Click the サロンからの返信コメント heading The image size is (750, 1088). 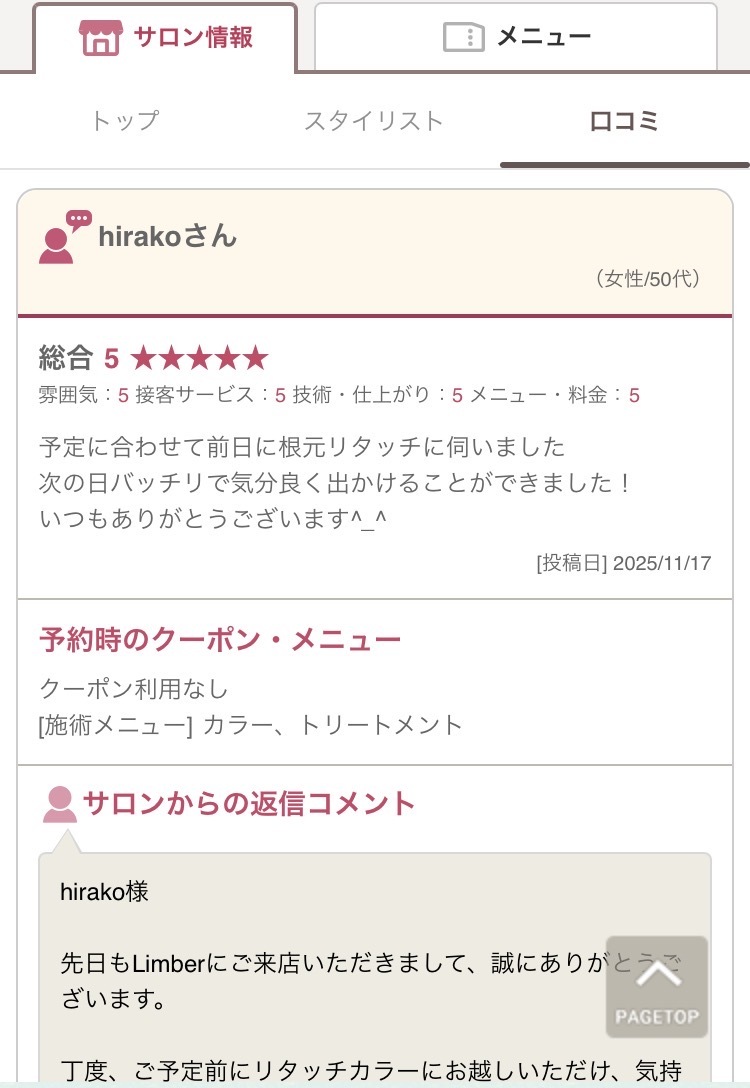point(249,803)
